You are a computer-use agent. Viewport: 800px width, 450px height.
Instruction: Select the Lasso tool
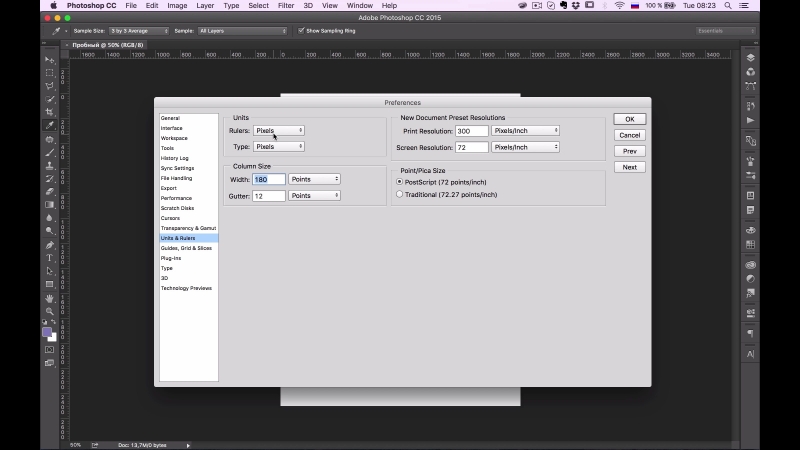coord(49,86)
